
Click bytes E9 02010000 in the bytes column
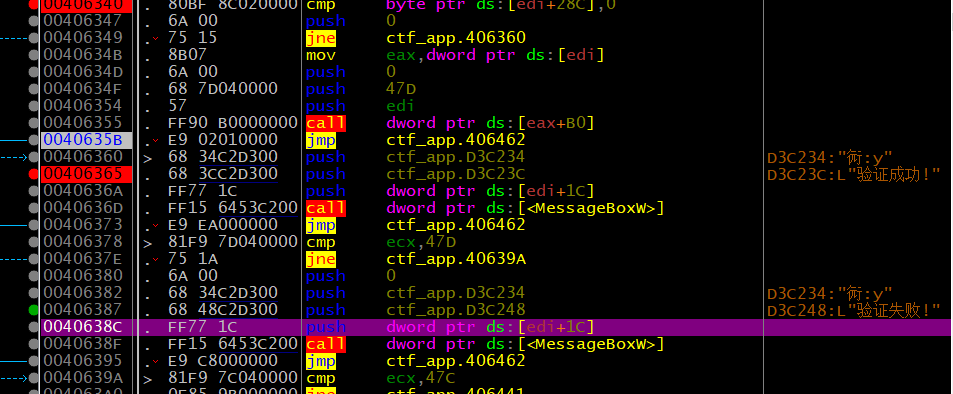point(223,140)
